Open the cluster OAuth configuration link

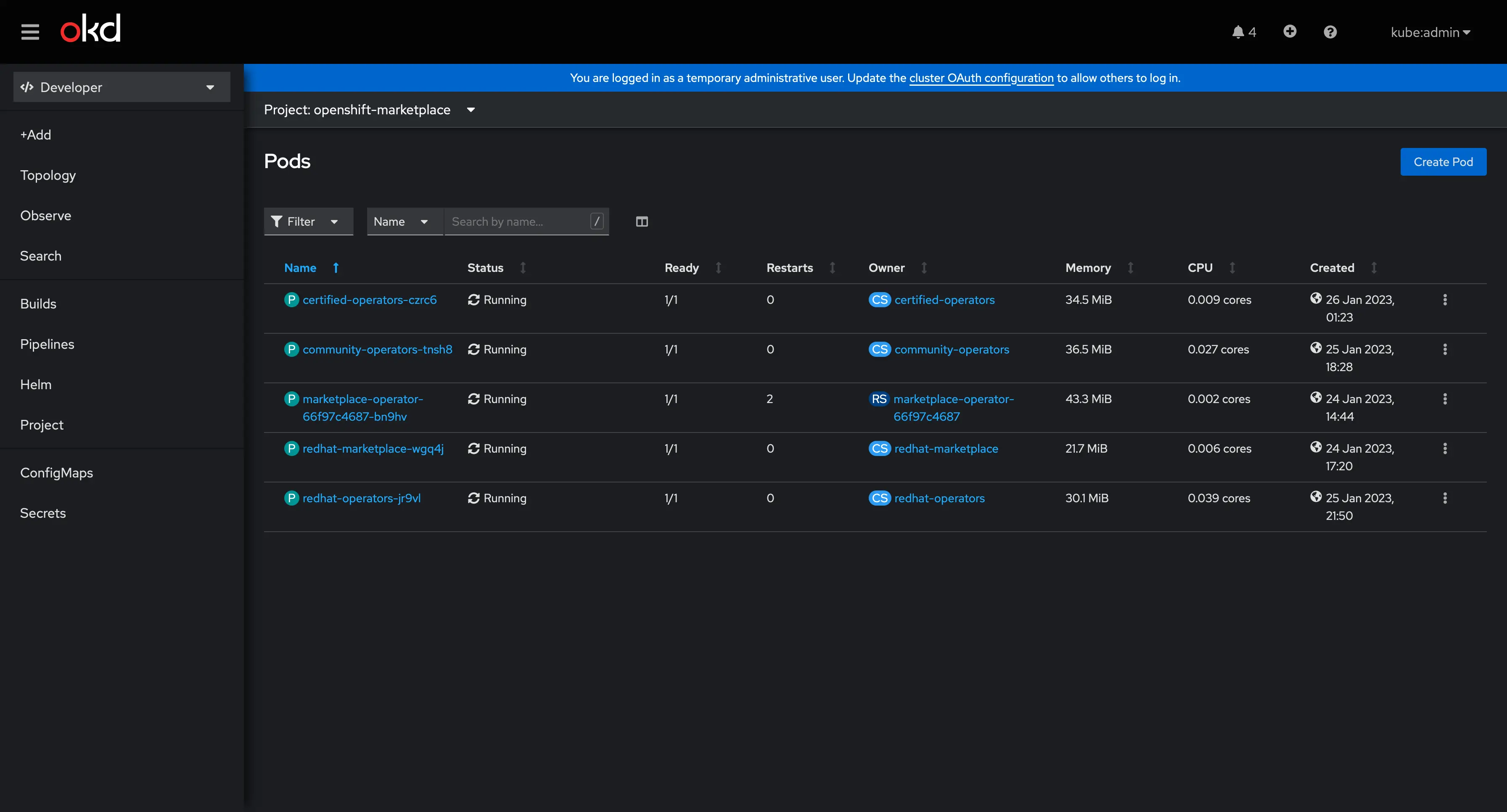(x=981, y=78)
